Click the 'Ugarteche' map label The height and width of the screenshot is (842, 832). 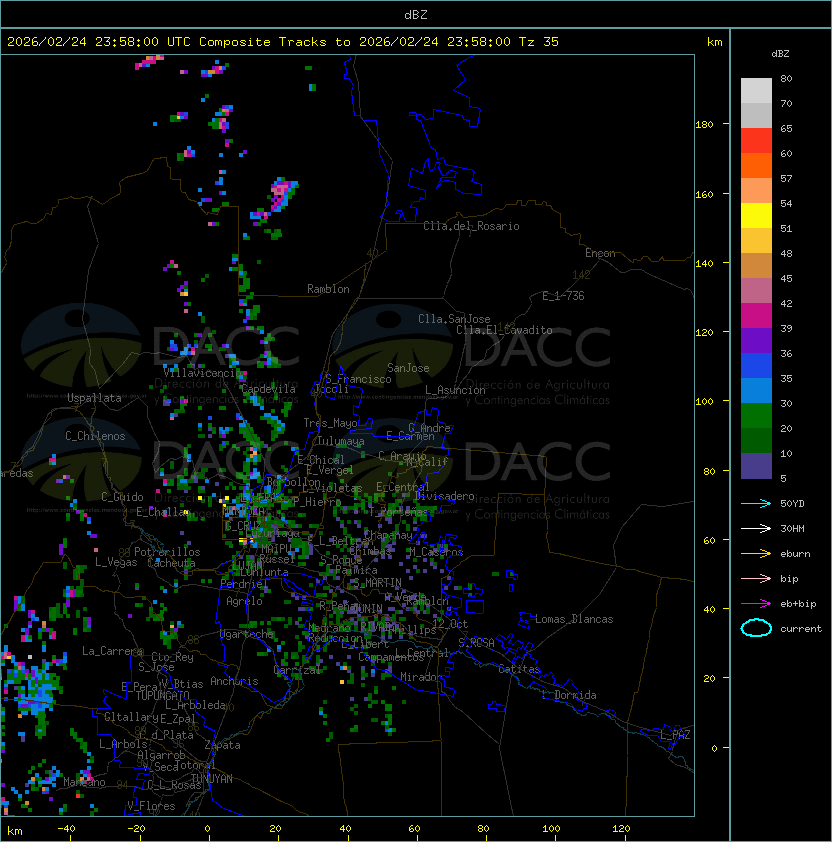[x=247, y=634]
